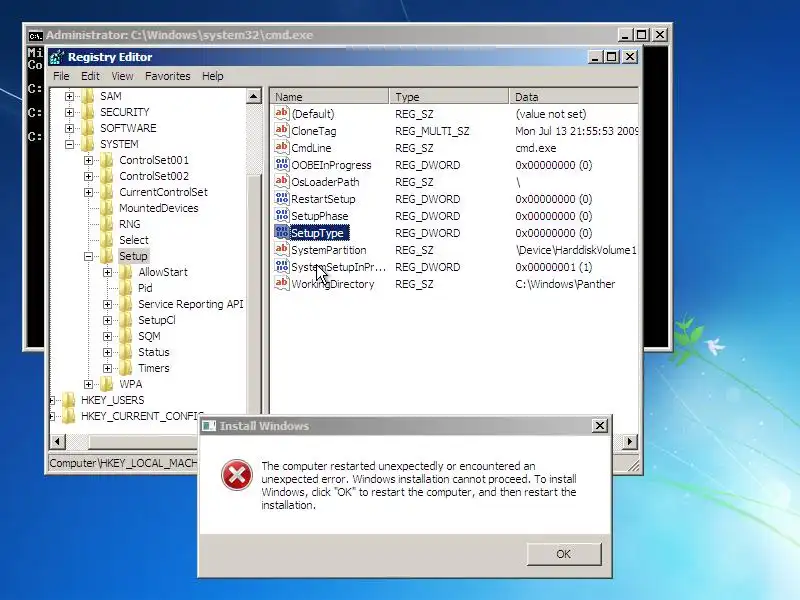Expand the Service Reporting API key
Image resolution: width=800 pixels, height=600 pixels.
pyautogui.click(x=107, y=305)
